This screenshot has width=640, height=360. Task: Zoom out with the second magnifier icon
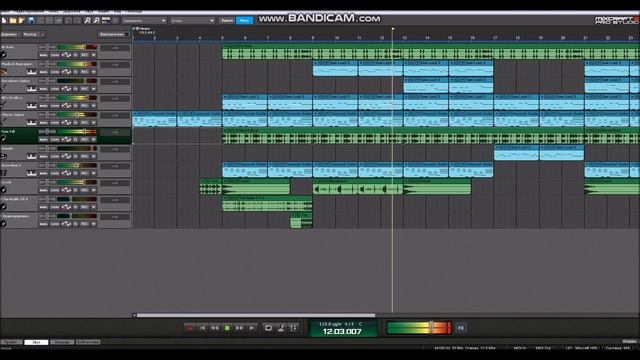[x=96, y=20]
